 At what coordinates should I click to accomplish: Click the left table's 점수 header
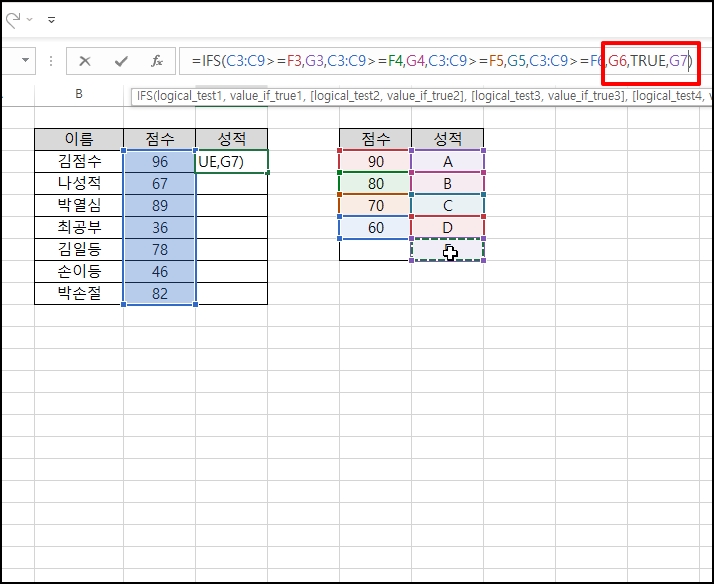pos(160,139)
